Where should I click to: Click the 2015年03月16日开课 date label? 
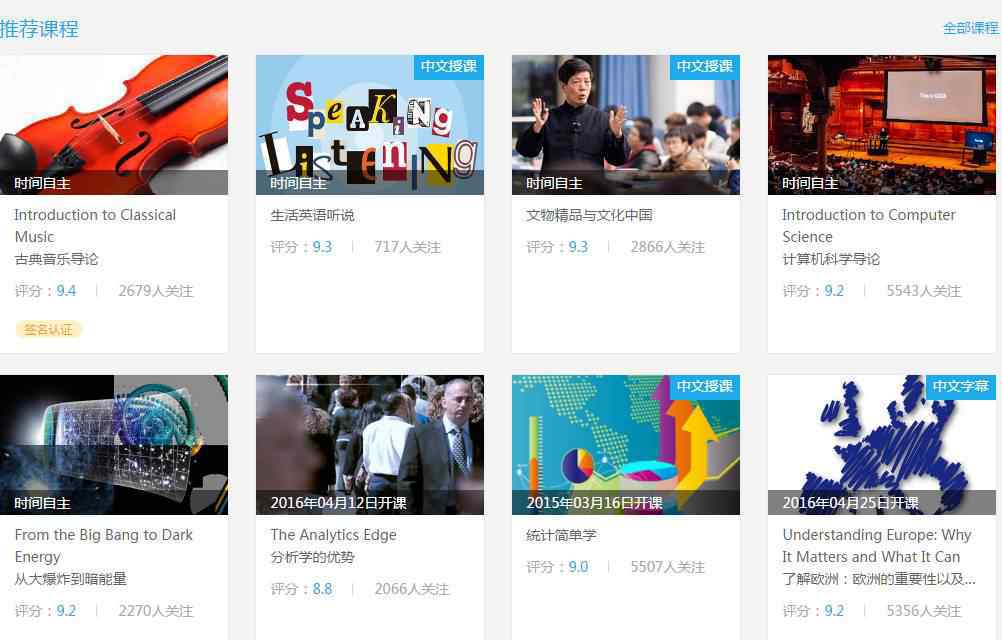click(594, 503)
